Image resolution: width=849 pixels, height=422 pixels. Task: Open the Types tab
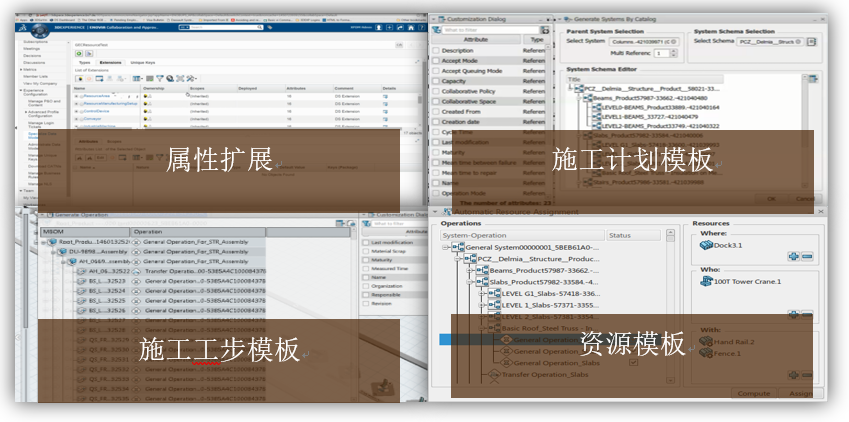click(83, 61)
